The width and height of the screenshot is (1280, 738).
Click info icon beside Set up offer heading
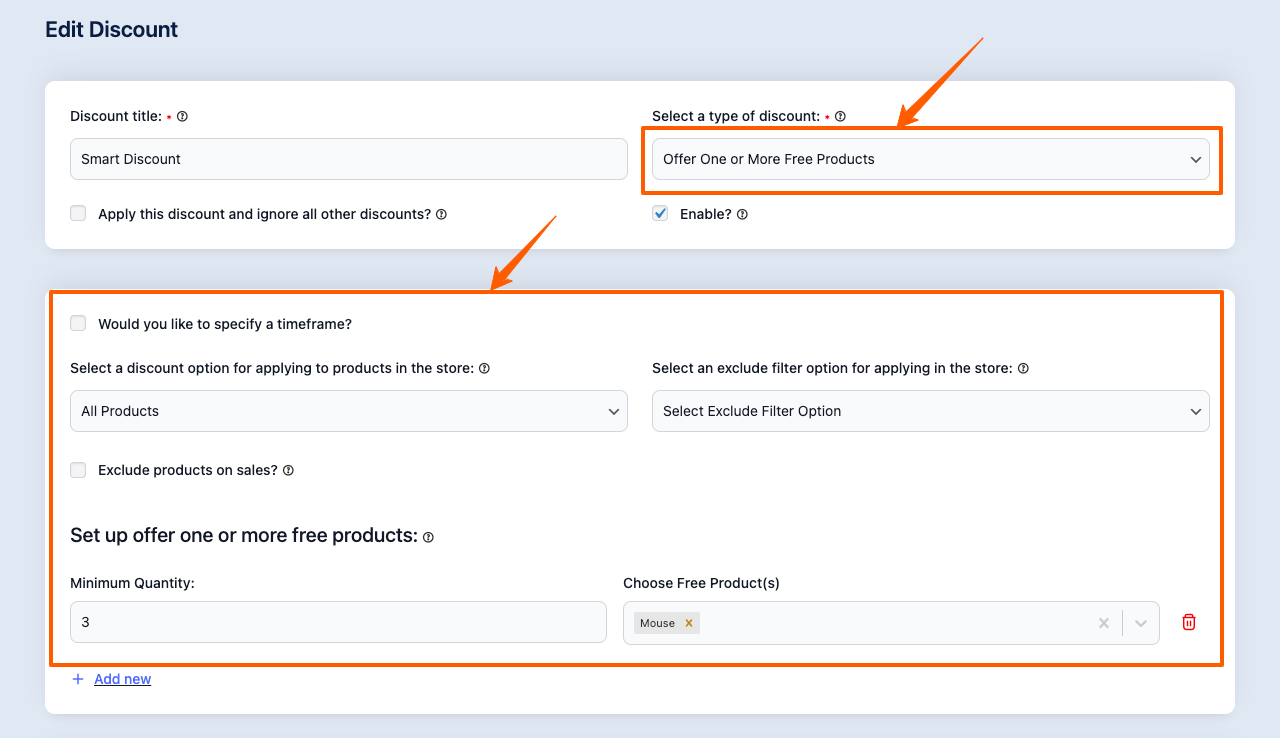click(428, 537)
